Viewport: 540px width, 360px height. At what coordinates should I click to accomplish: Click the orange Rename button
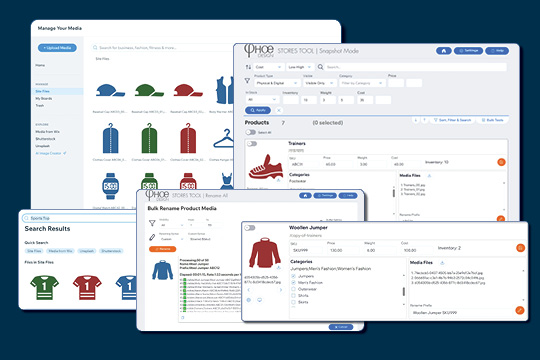click(x=163, y=249)
